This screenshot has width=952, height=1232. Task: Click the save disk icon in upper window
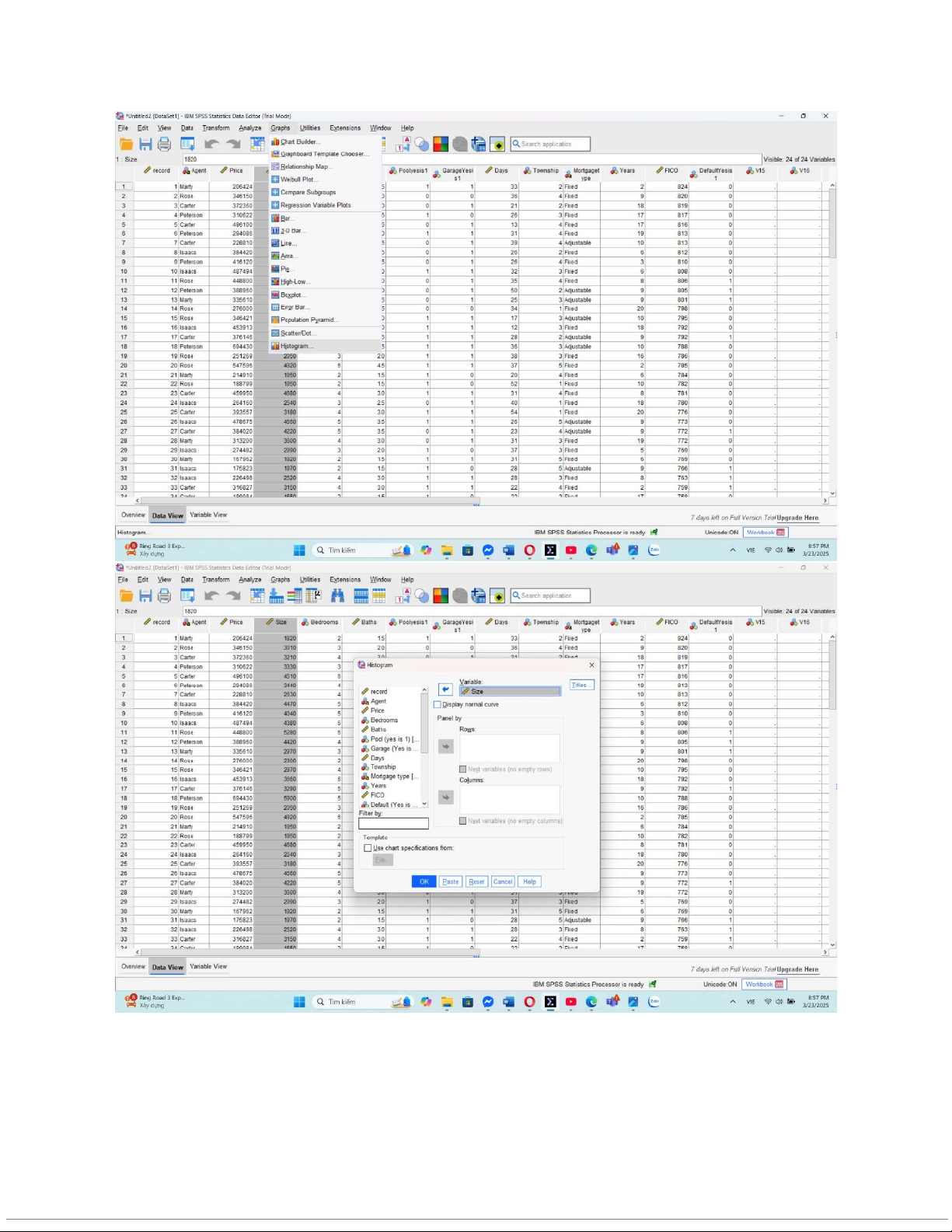[145, 145]
